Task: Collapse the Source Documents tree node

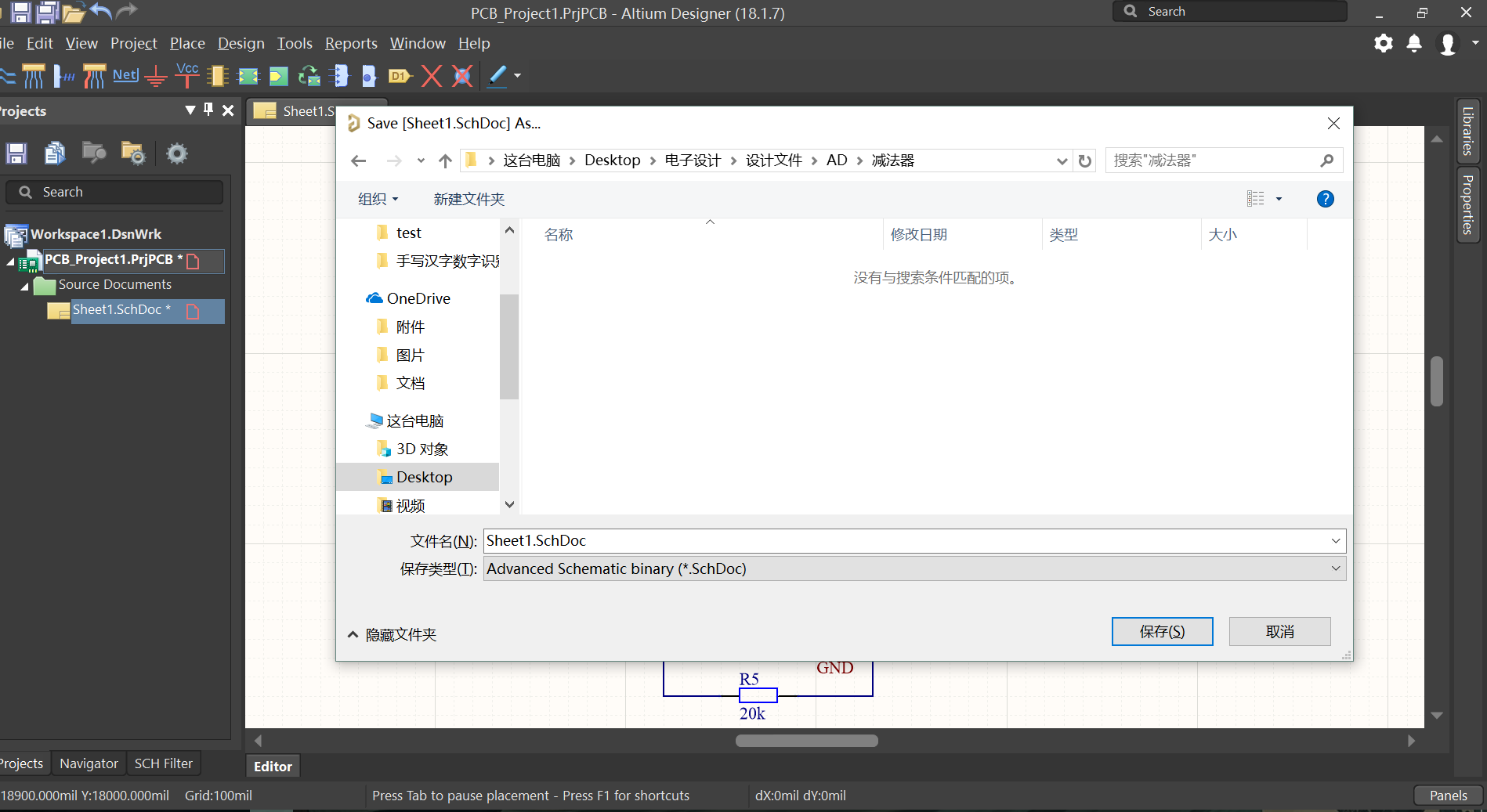Action: 24,285
